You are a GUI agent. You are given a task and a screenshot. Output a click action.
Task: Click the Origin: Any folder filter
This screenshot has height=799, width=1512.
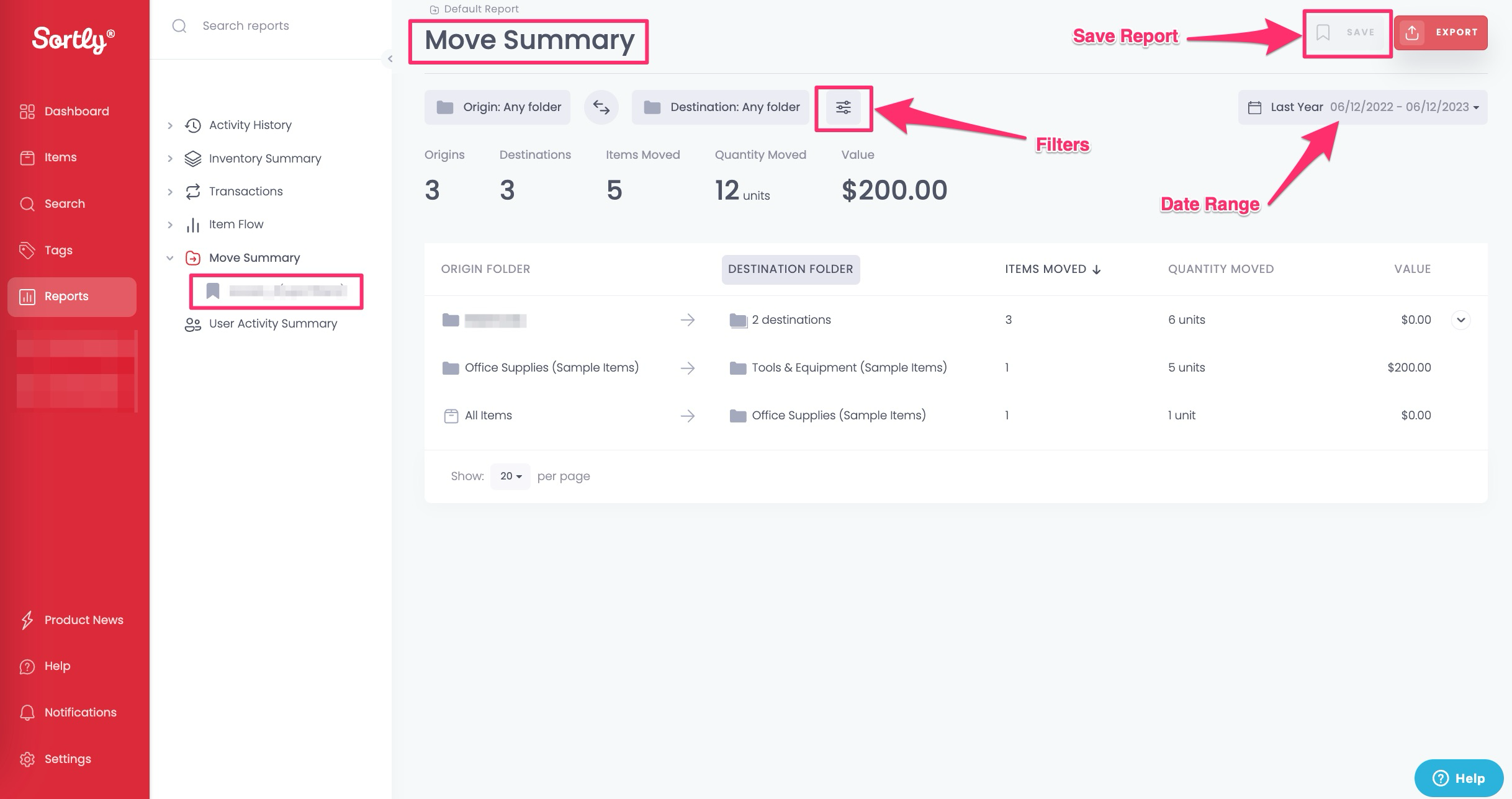[x=497, y=107]
